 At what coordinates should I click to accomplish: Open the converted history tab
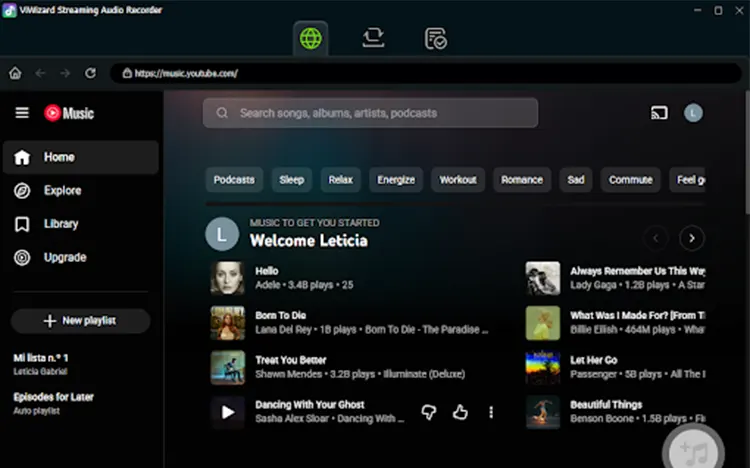coord(435,39)
